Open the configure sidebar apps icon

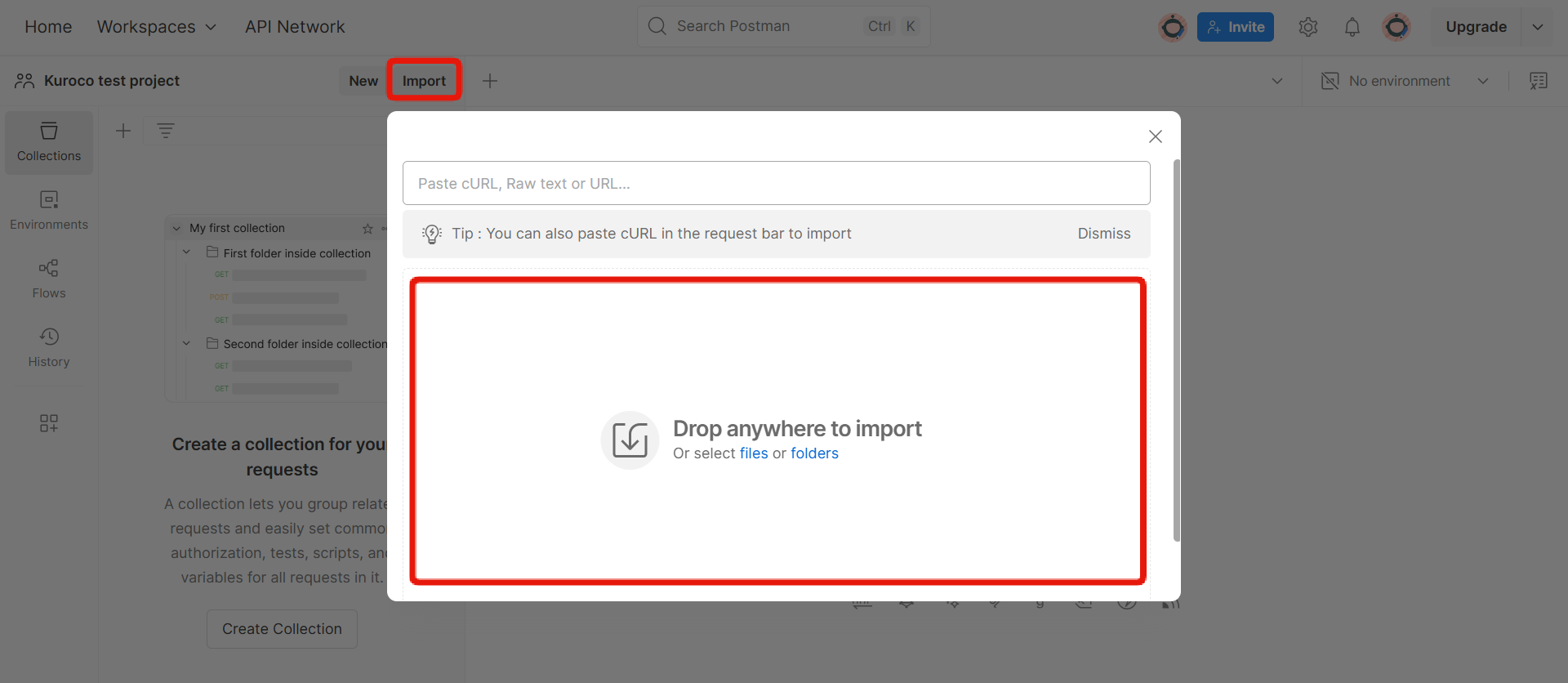[49, 422]
